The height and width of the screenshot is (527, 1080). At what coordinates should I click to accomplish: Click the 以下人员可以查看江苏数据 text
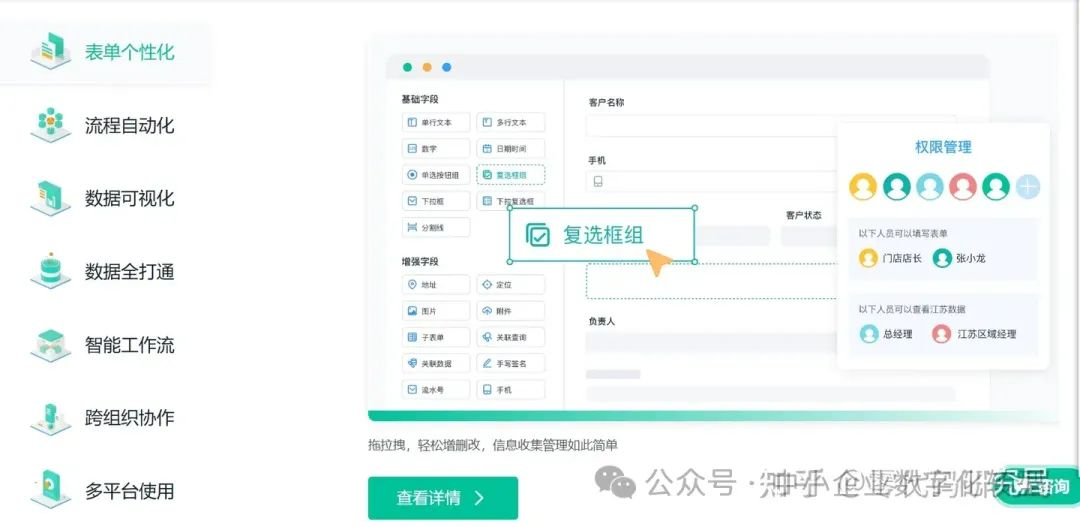tap(912, 309)
